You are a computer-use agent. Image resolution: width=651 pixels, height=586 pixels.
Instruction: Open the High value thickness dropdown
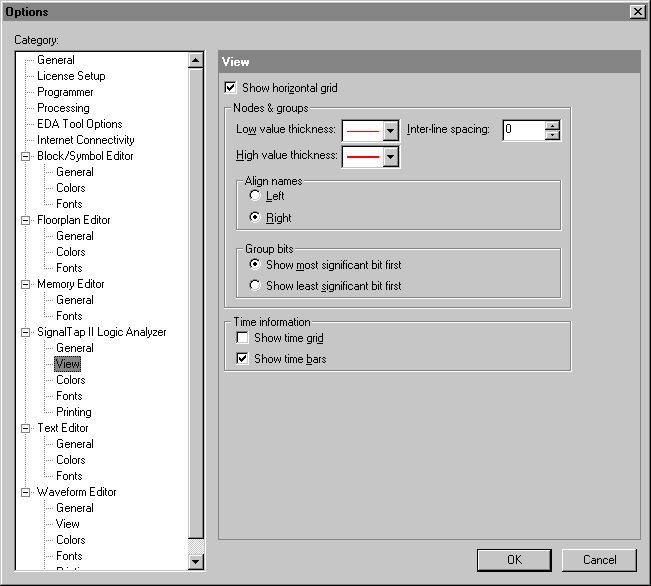click(x=390, y=157)
